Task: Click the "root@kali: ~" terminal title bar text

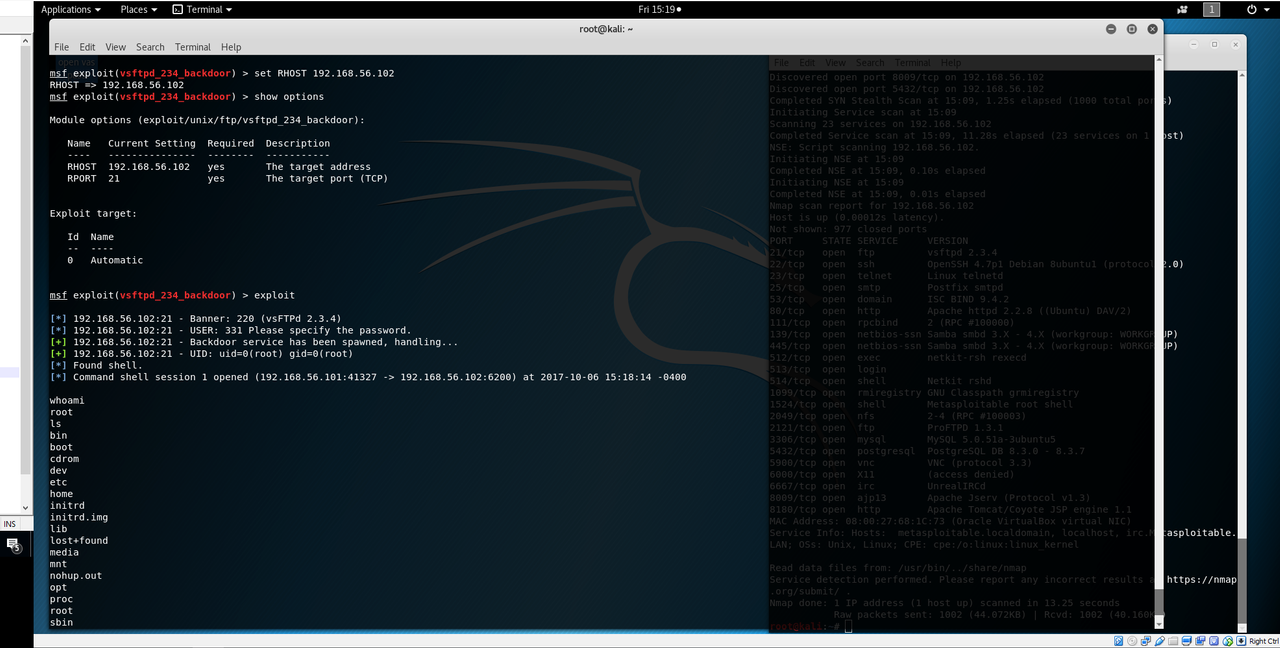Action: (606, 29)
